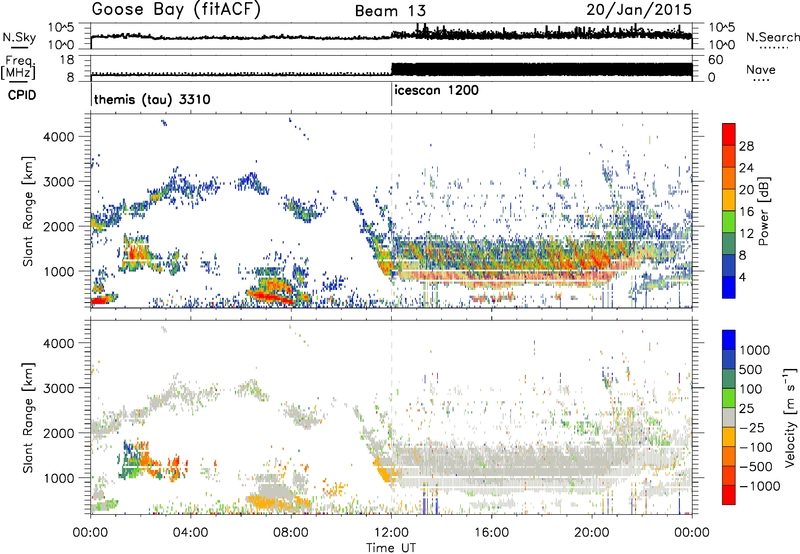Click the 3000 tick of the velocity panel
The image size is (800, 554).
(x=59, y=388)
